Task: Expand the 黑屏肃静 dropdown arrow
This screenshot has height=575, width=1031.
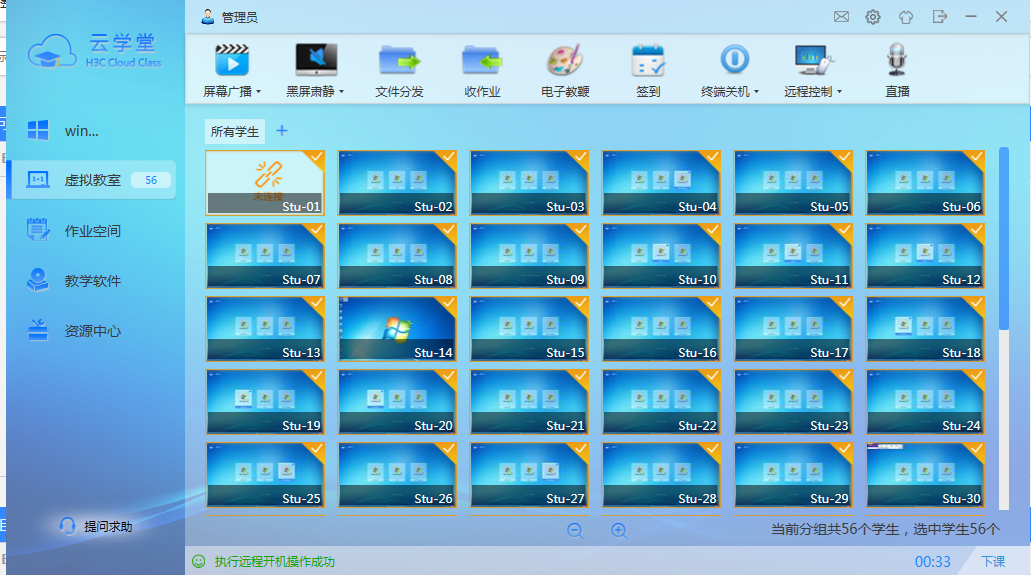Action: (341, 92)
